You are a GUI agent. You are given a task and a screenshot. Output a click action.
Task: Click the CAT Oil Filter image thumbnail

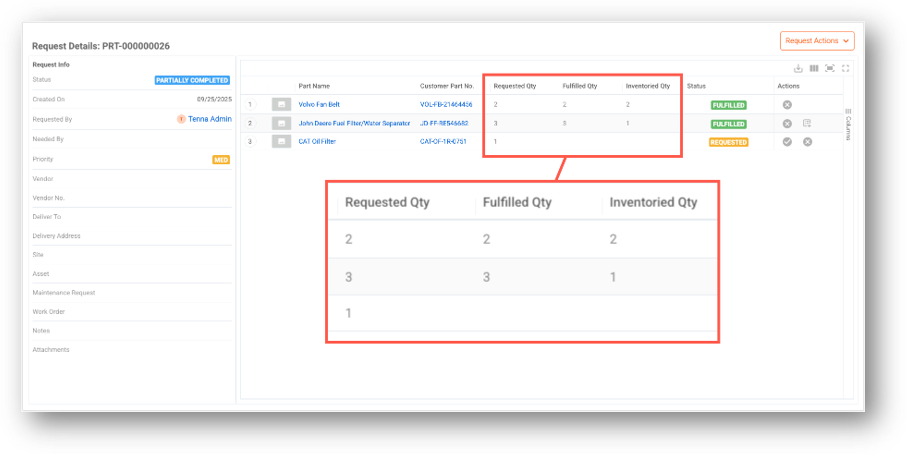pyautogui.click(x=281, y=141)
